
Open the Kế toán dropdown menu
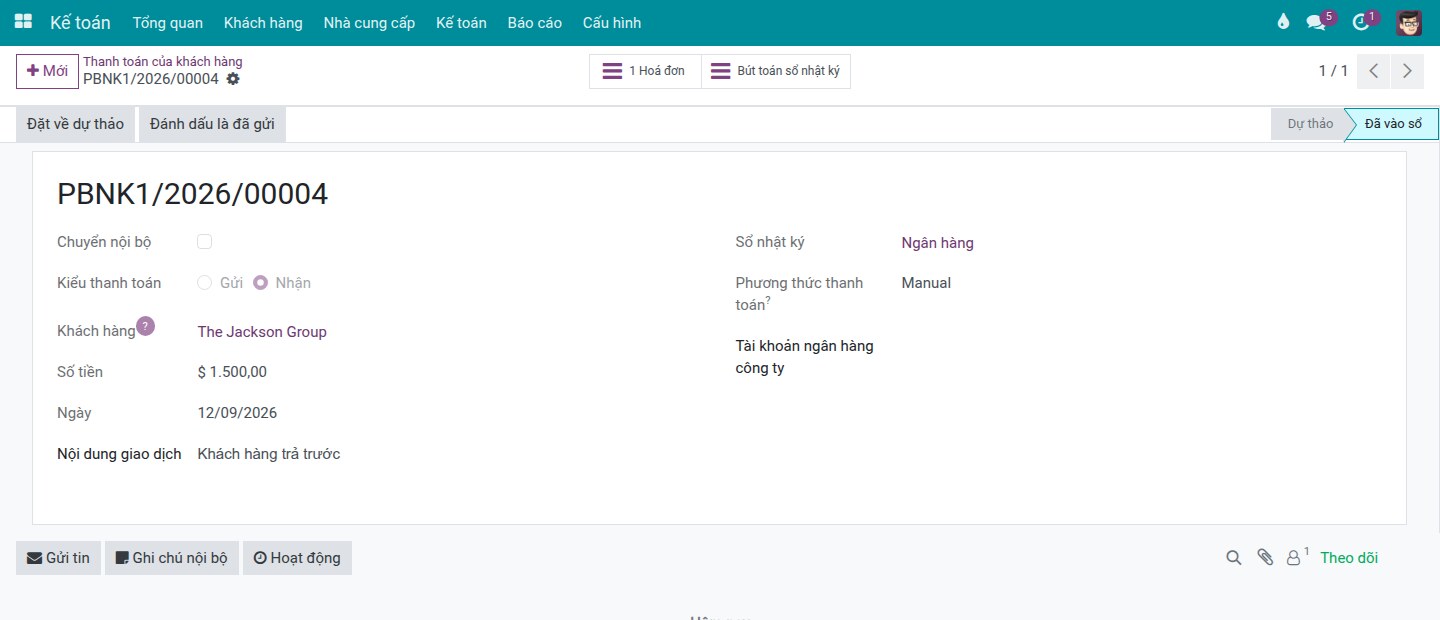click(461, 23)
